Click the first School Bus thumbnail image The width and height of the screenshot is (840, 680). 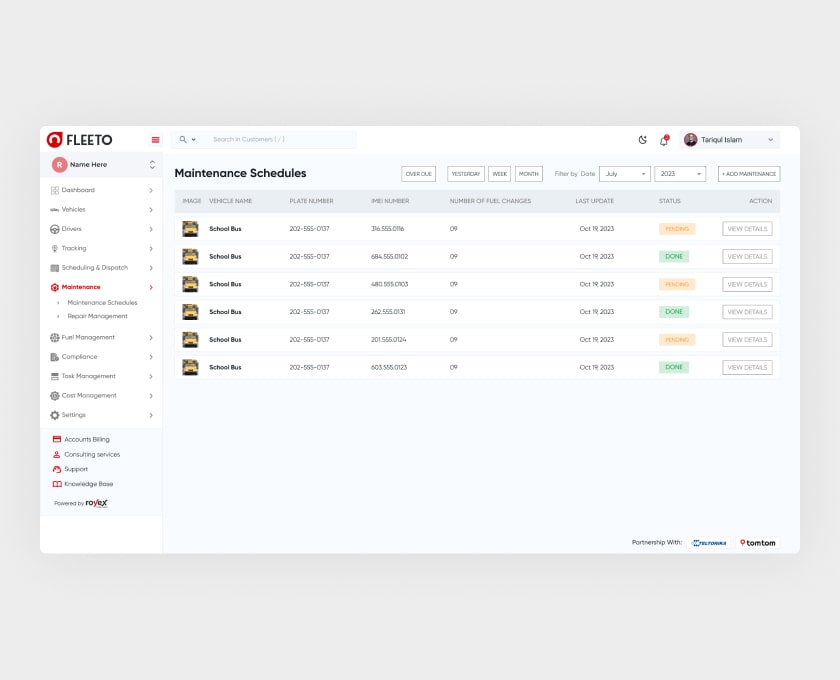click(190, 229)
